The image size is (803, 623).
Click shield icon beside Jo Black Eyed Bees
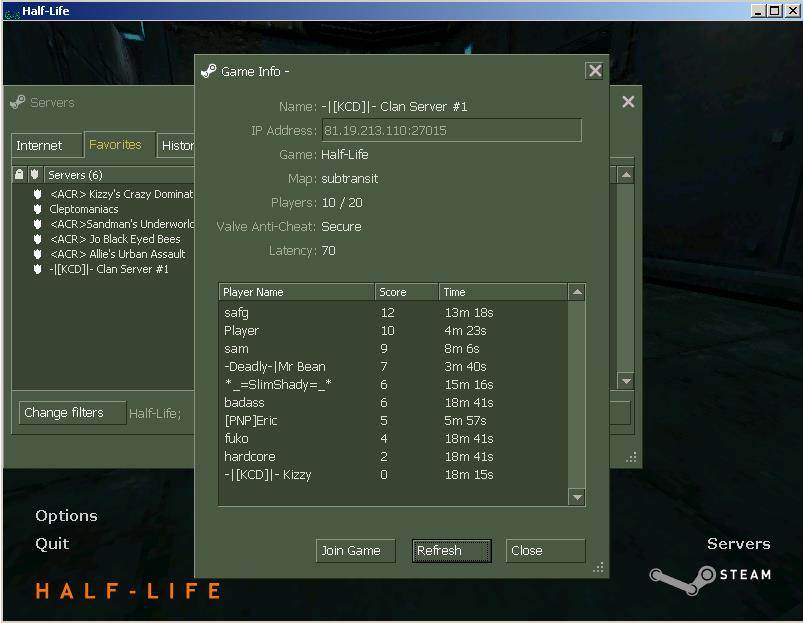click(37, 239)
